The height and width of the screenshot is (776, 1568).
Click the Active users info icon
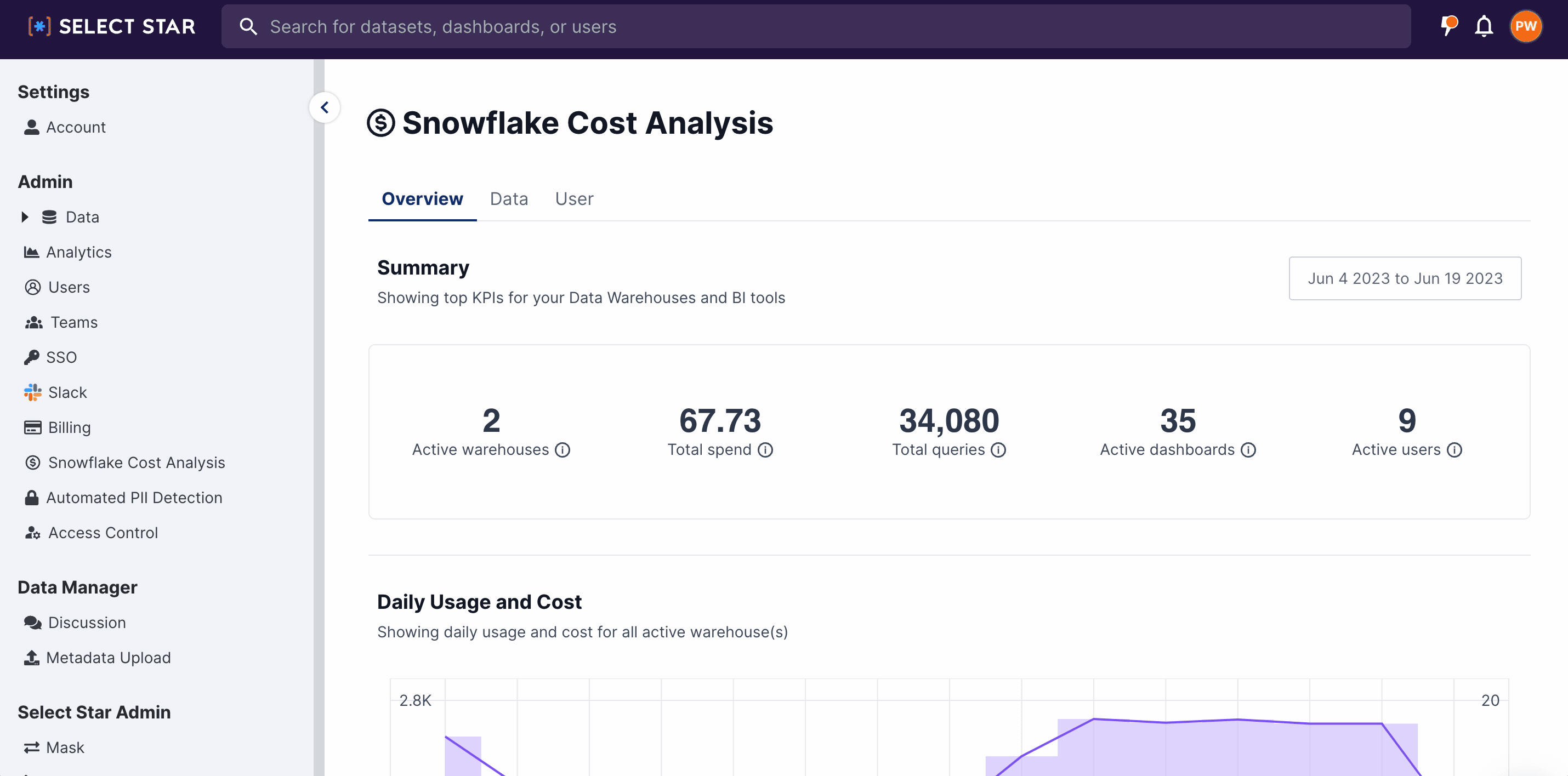(x=1455, y=450)
